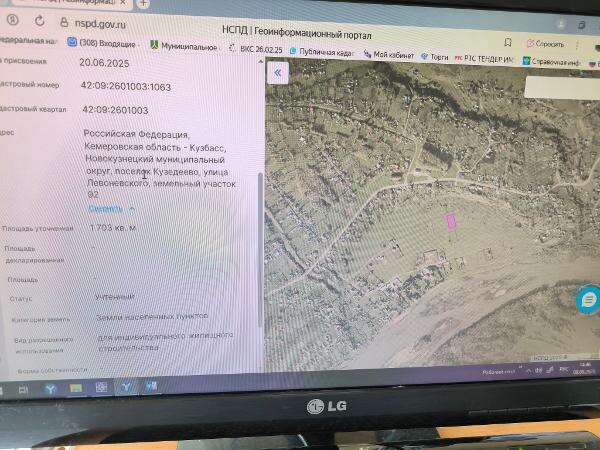Click the info panel vertical scrollbar

pos(261,249)
